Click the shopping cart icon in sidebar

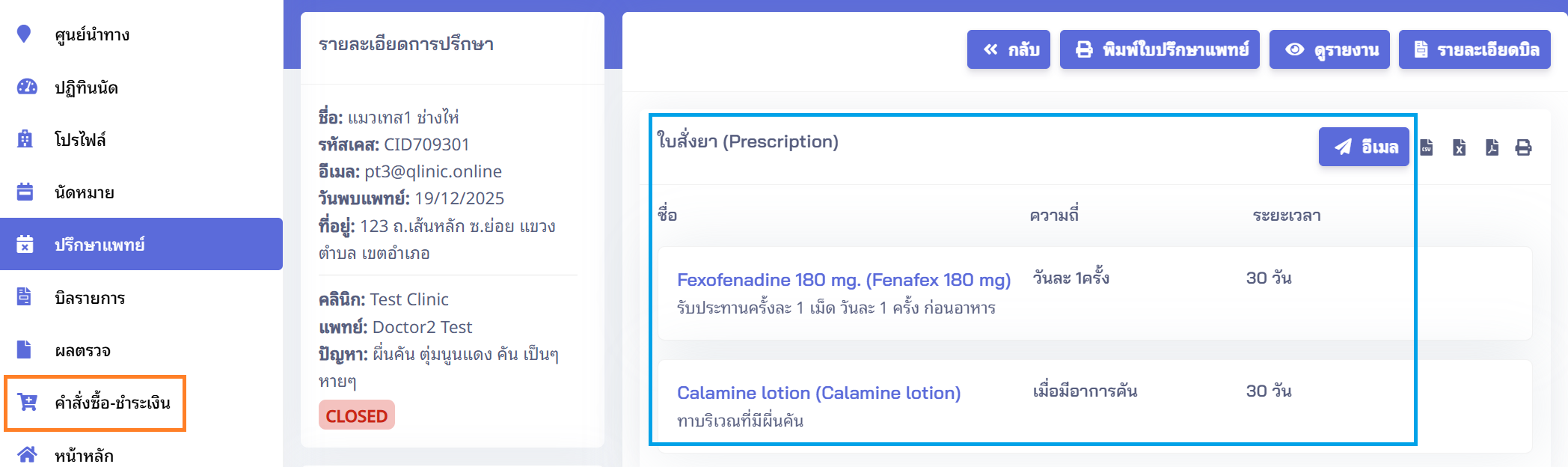point(27,403)
